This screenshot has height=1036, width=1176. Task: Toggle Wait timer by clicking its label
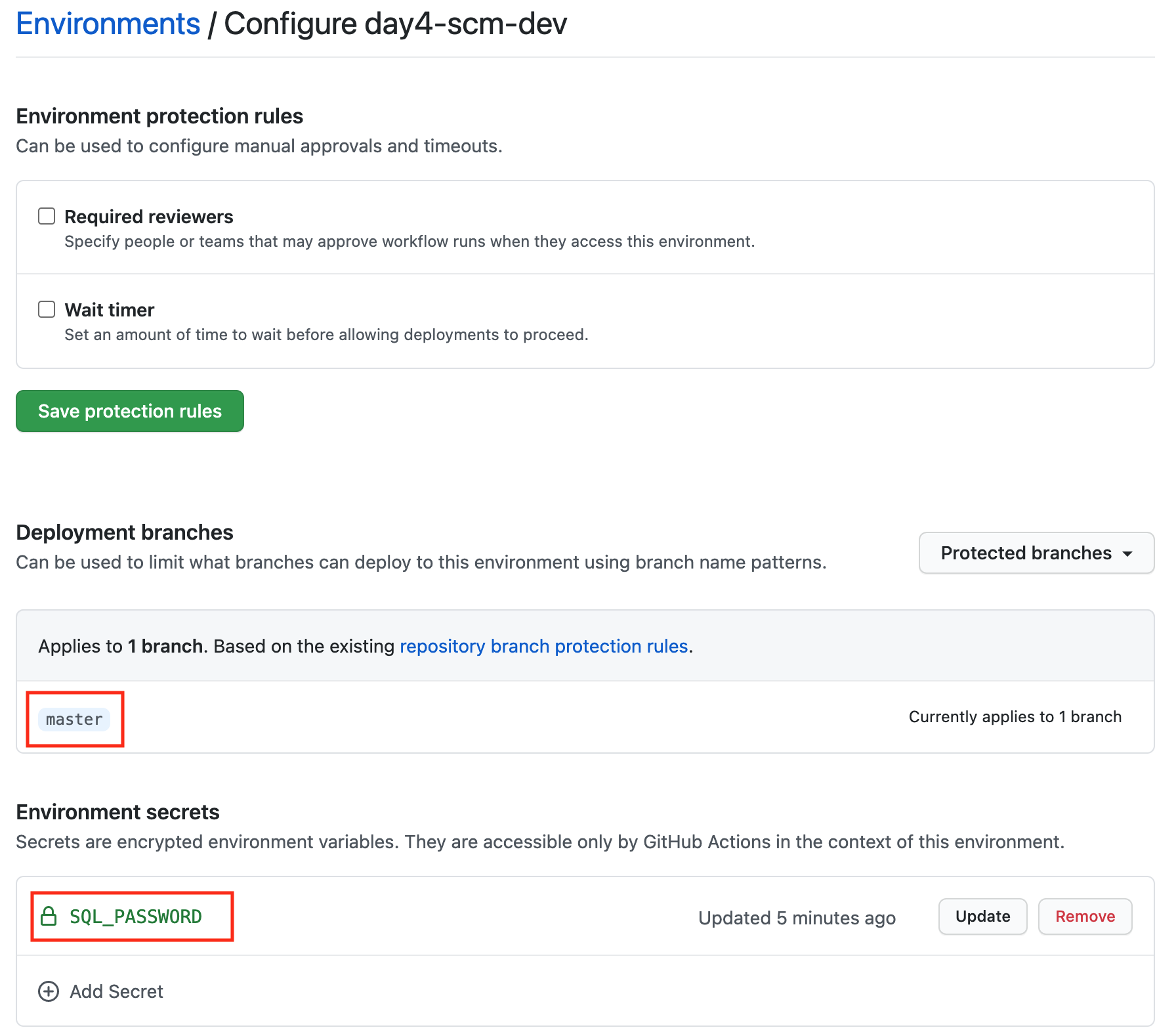109,309
